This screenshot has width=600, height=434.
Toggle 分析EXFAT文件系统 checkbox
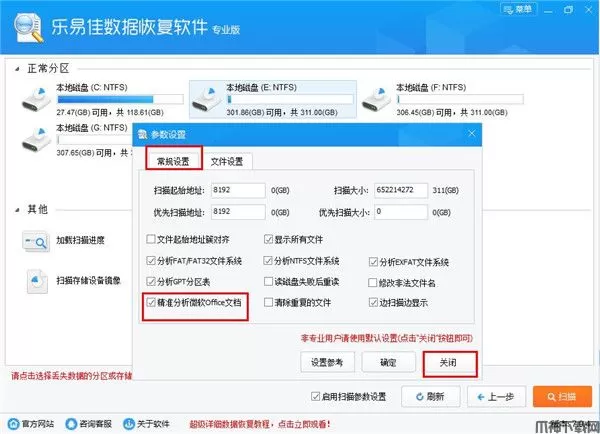coord(373,262)
